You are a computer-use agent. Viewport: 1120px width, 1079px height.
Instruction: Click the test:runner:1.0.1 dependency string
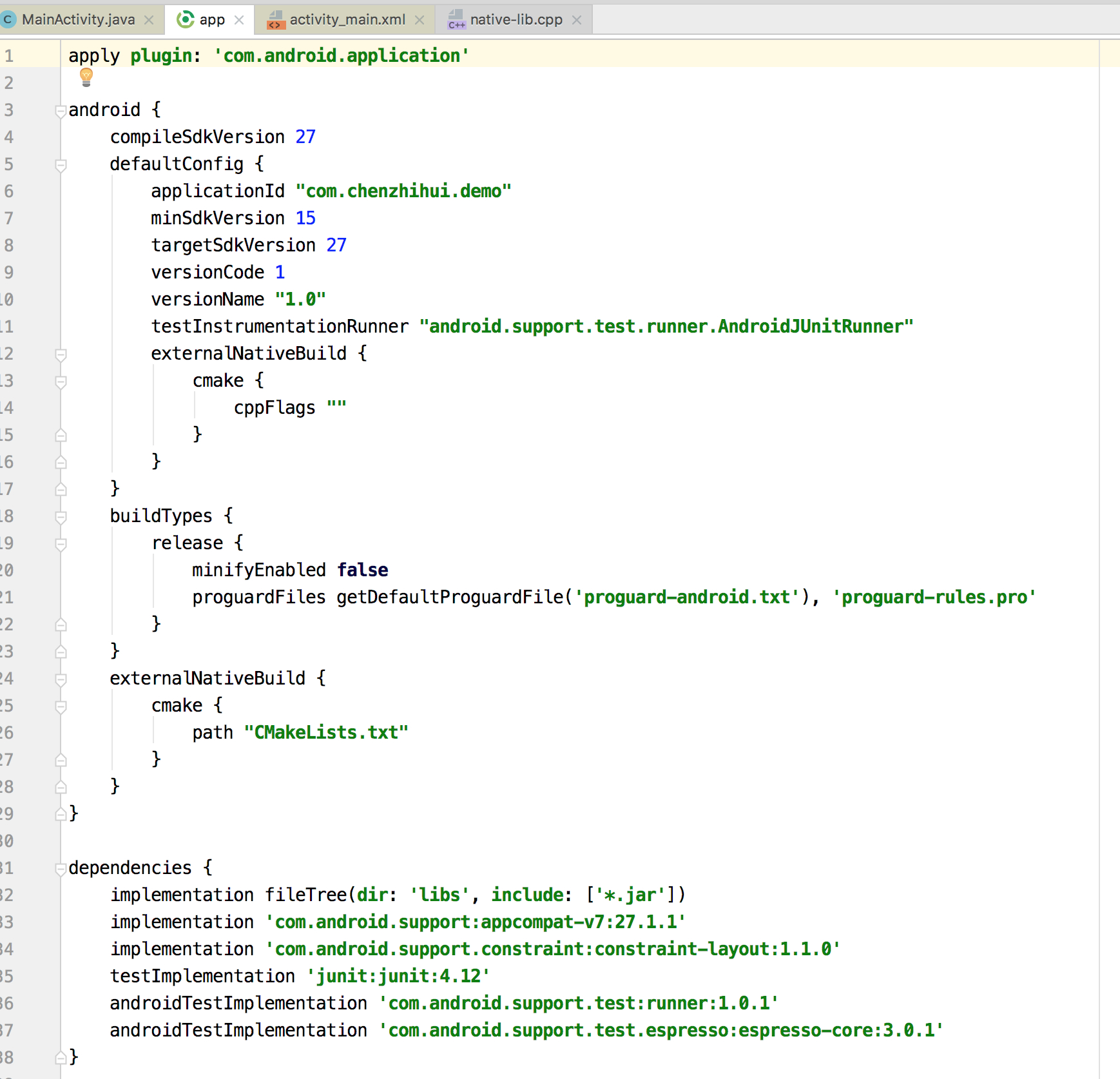[579, 1003]
